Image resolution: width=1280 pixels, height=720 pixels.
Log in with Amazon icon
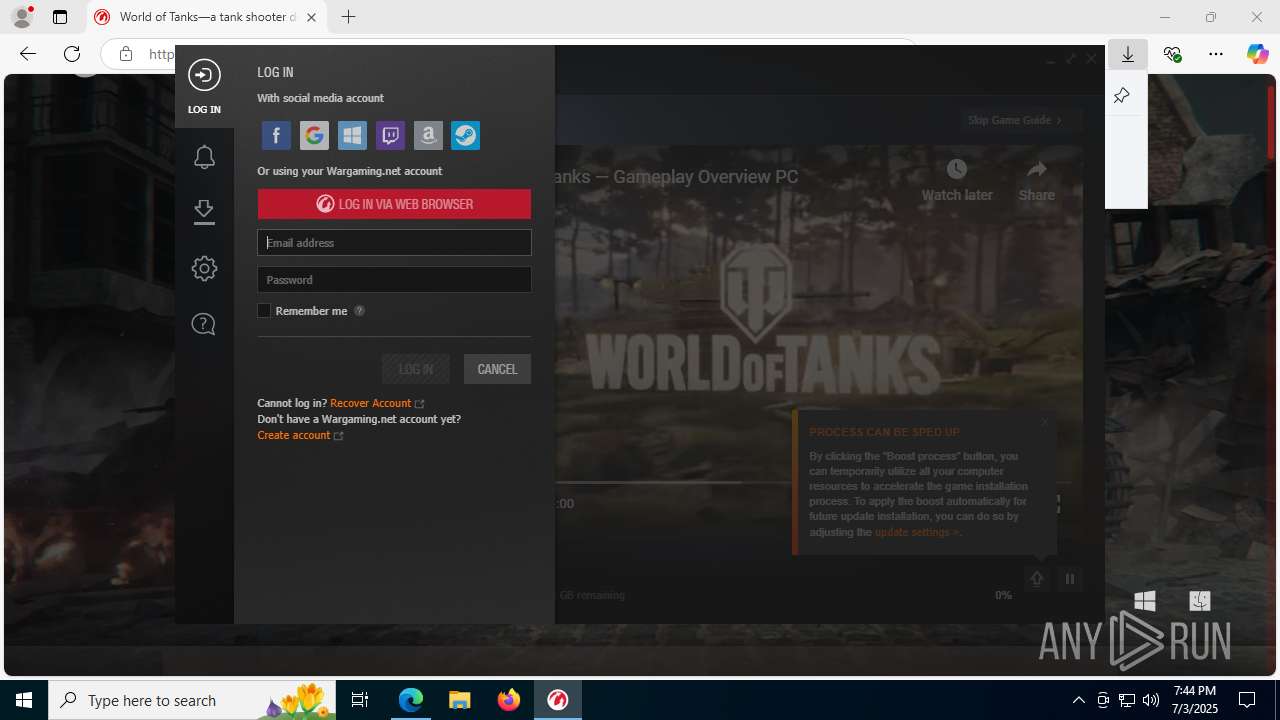(x=428, y=135)
